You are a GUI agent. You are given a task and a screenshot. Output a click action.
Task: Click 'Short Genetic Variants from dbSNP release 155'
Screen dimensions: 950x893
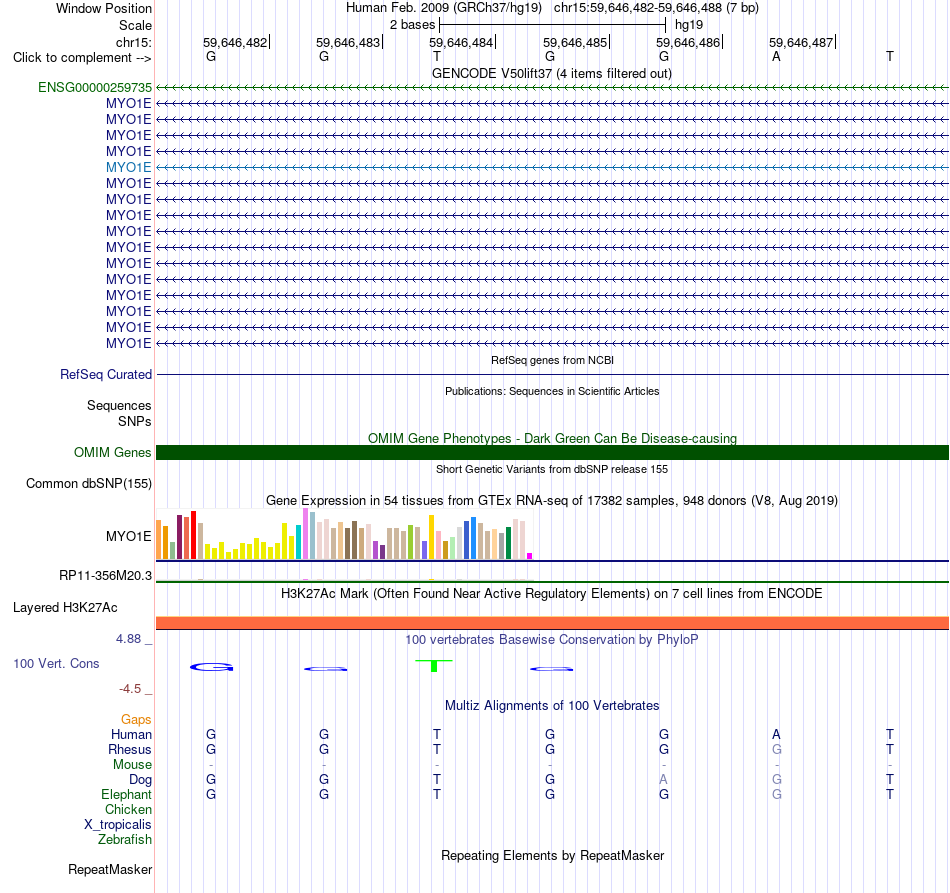tap(552, 469)
